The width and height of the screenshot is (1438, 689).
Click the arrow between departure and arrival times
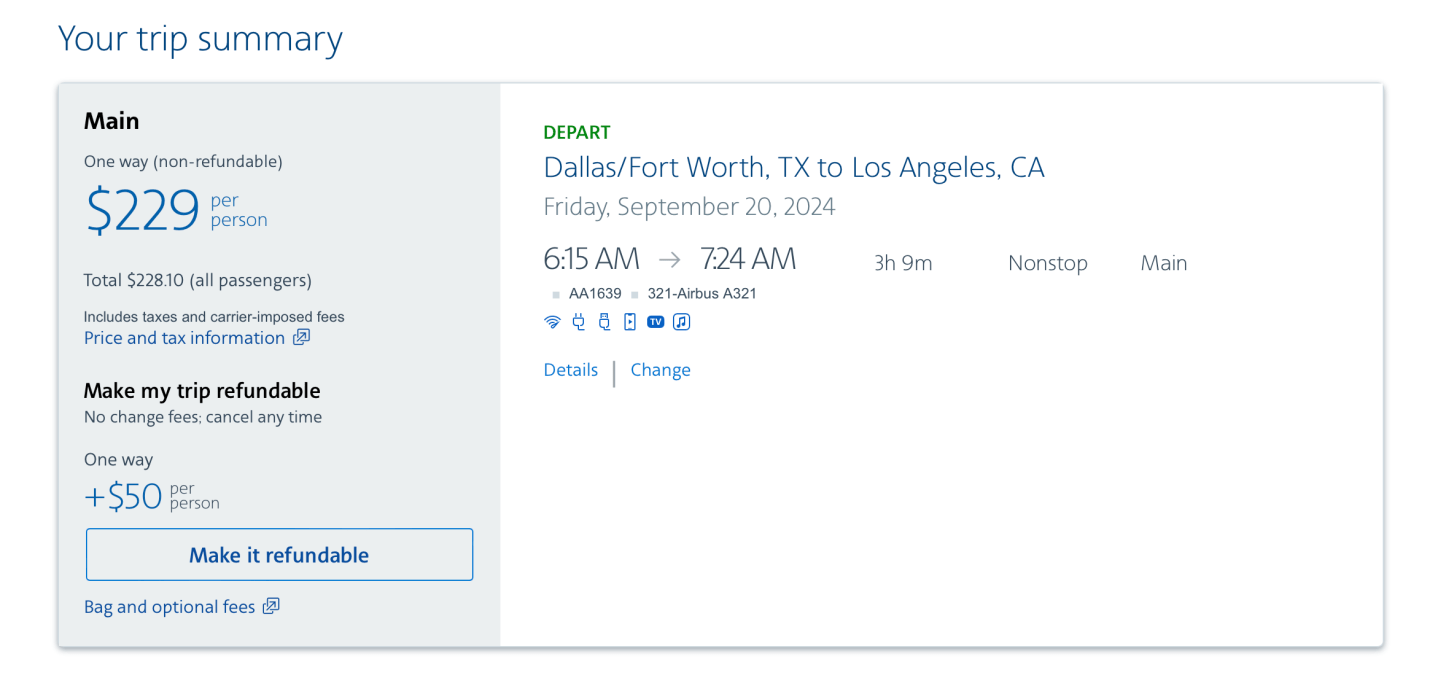[x=669, y=258]
